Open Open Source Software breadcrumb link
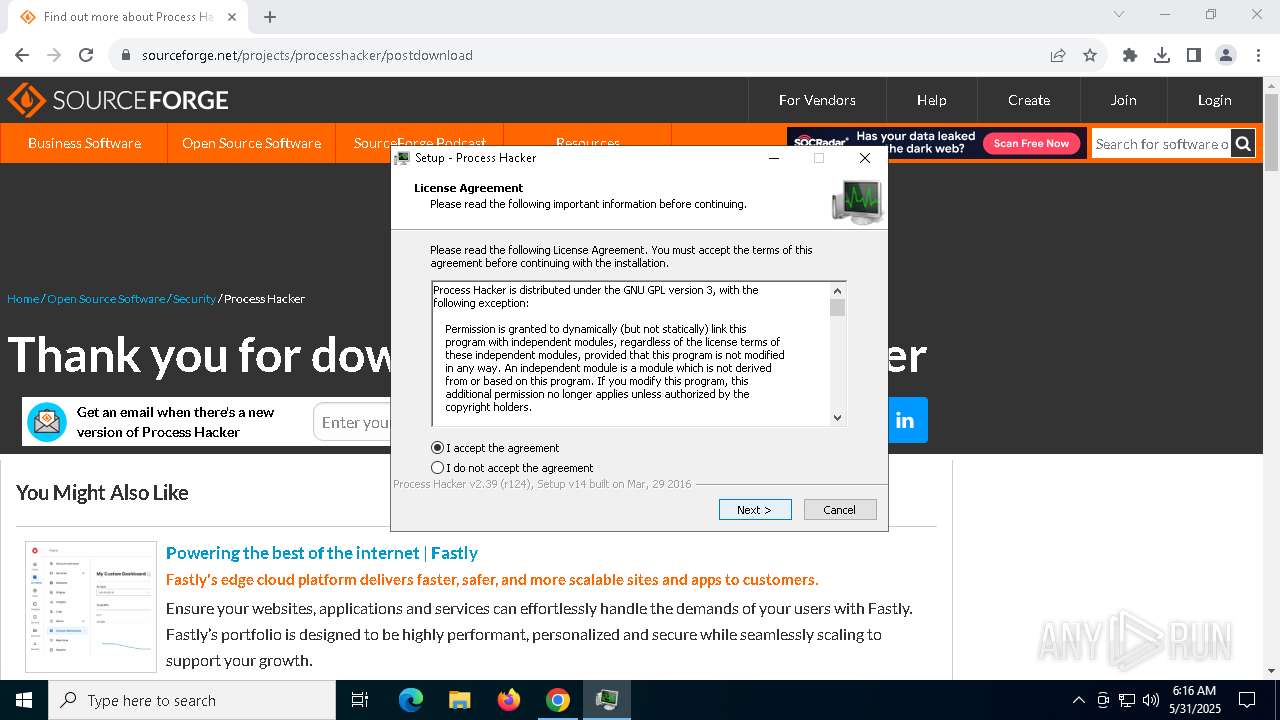The image size is (1280, 720). click(106, 299)
